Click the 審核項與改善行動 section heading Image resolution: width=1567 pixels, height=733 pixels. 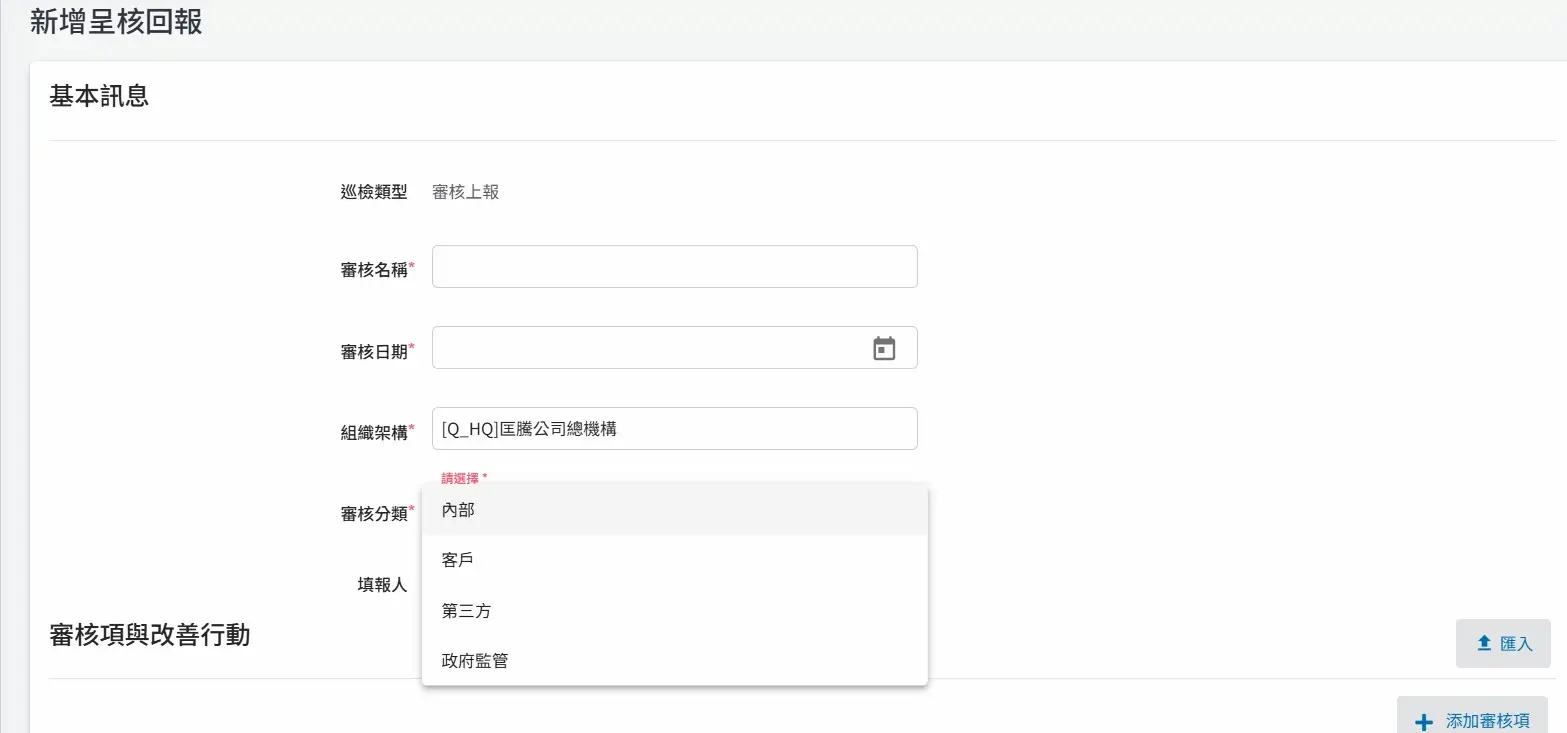[149, 635]
